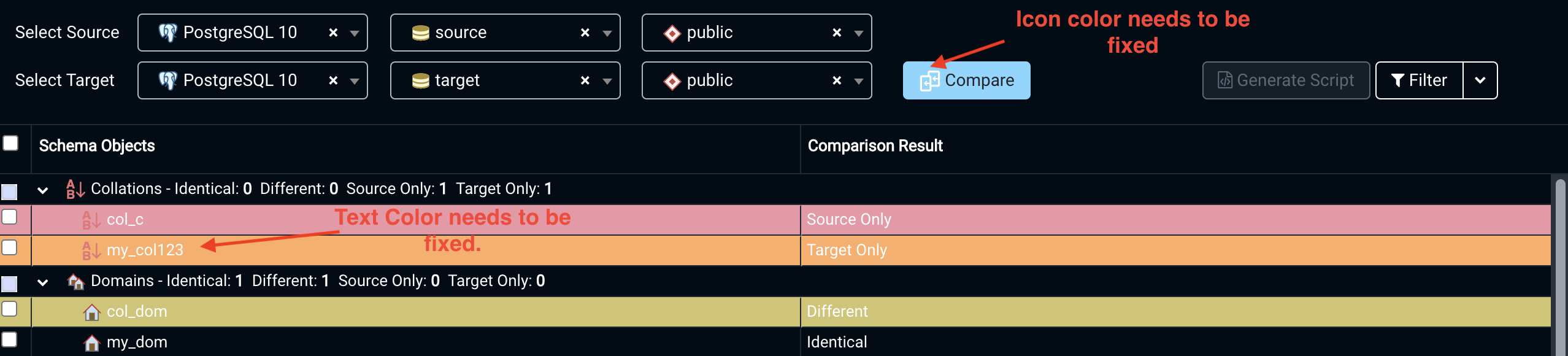Clear the source server PostgreSQL 10 selection
The height and width of the screenshot is (356, 1568).
point(333,33)
